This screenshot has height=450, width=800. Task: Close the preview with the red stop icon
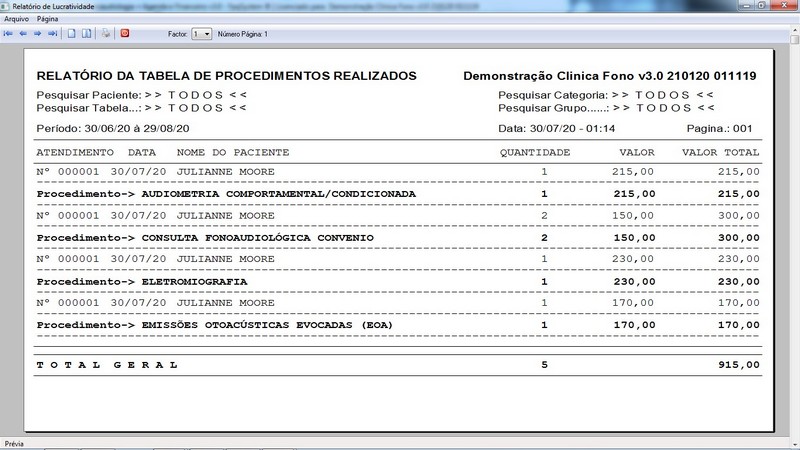coord(124,34)
